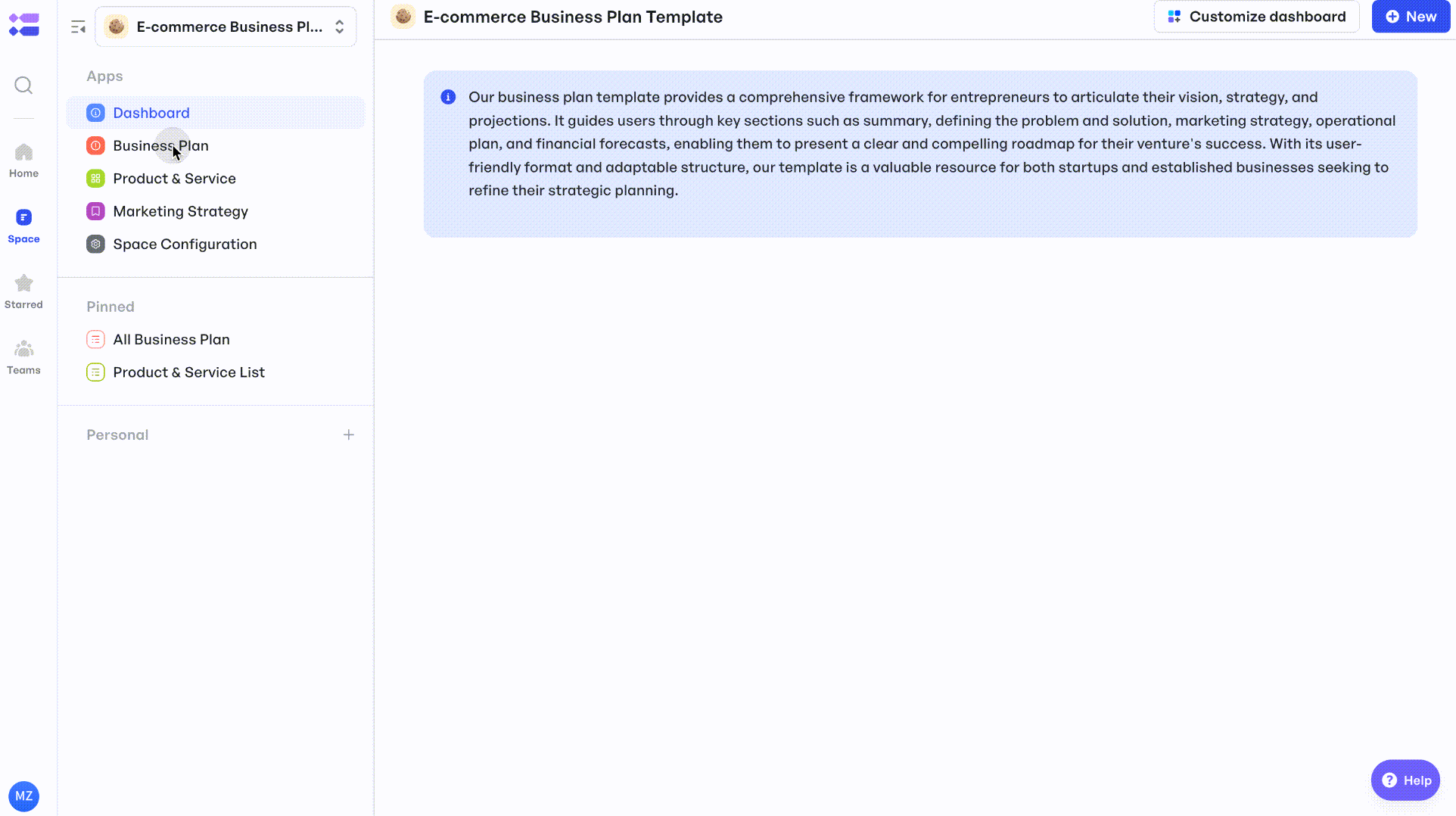Screen dimensions: 1456x816
Task: Open Teams in the left rail
Action: (x=23, y=358)
